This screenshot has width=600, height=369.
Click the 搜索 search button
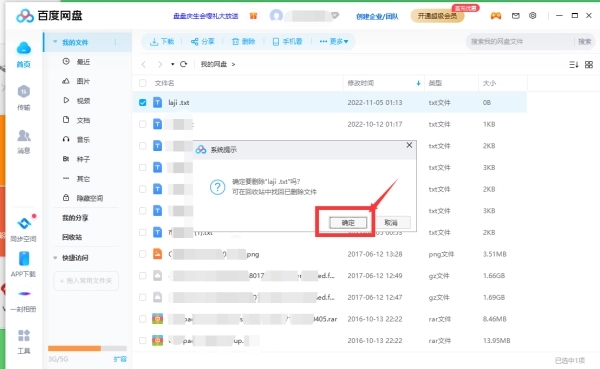[x=584, y=41]
